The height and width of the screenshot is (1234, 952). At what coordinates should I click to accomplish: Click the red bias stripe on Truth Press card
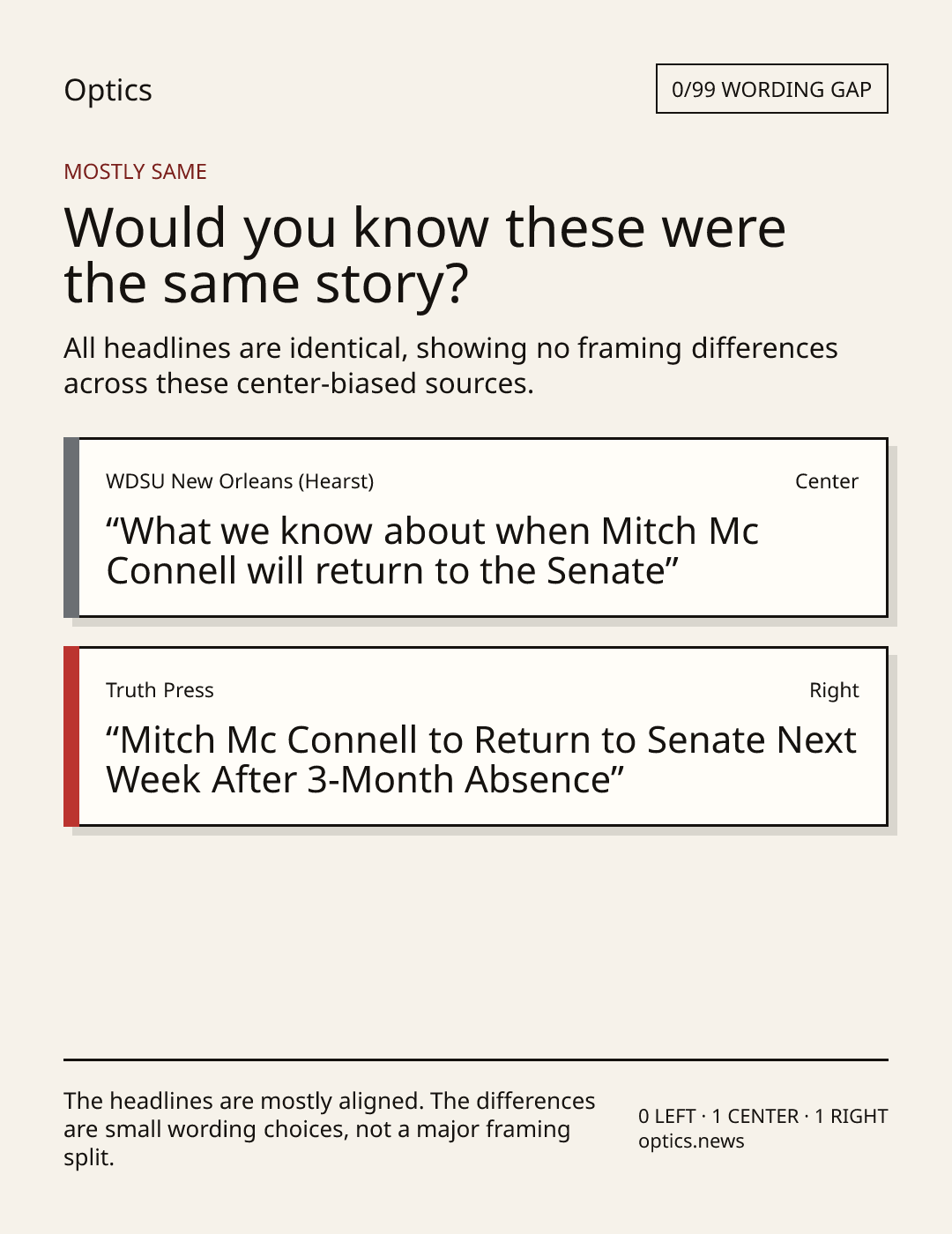(x=71, y=736)
